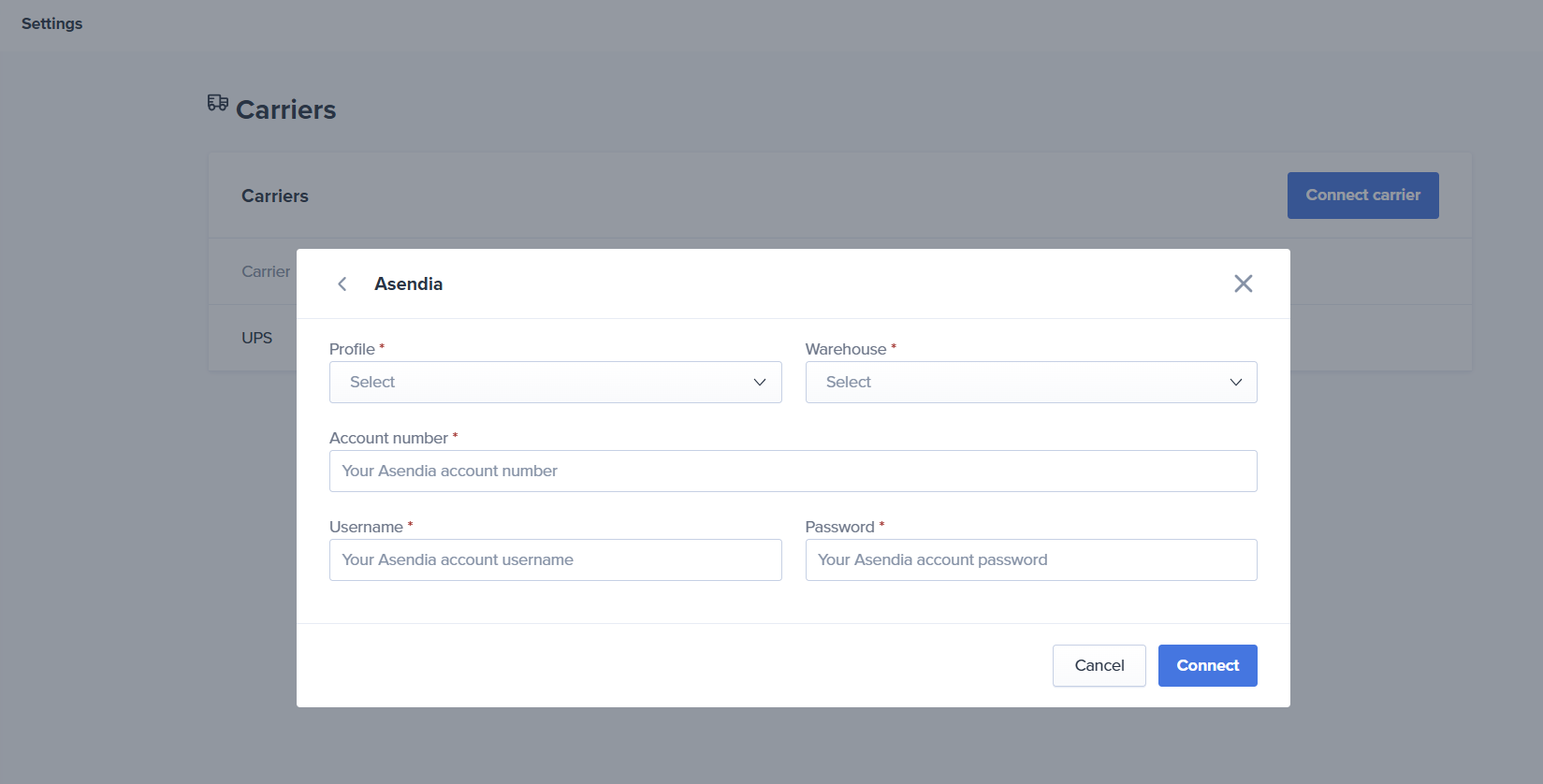Close the Asendia dialog with the X
The height and width of the screenshot is (784, 1543).
1243,283
